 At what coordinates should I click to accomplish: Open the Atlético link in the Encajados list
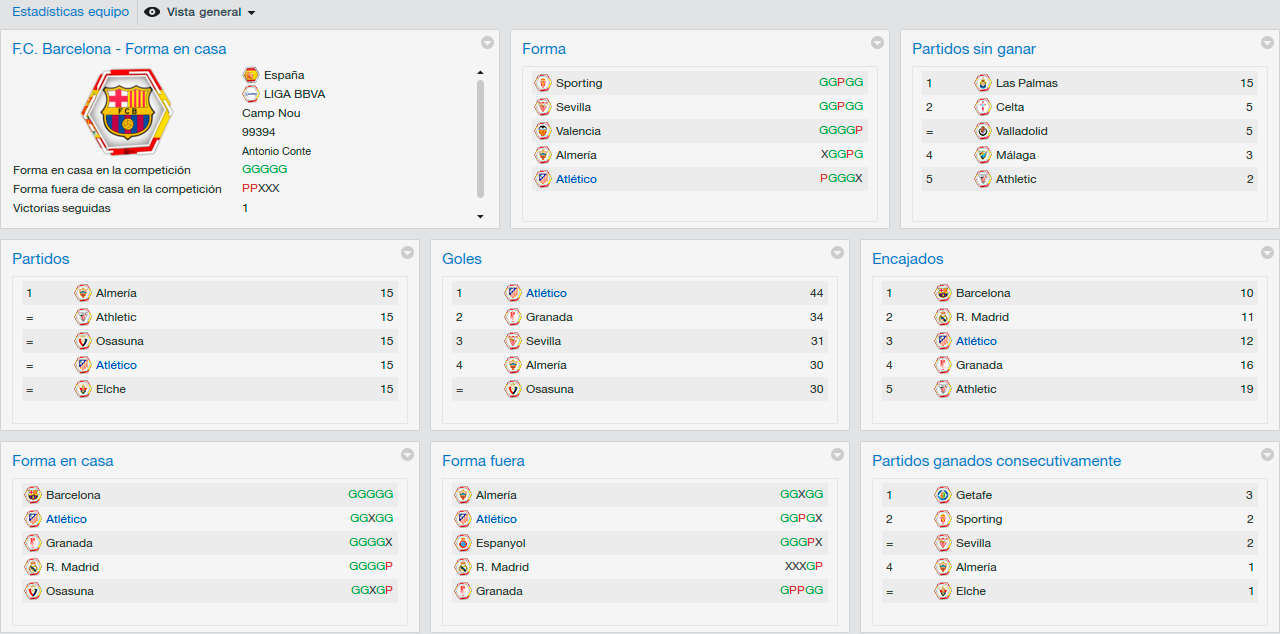[976, 341]
